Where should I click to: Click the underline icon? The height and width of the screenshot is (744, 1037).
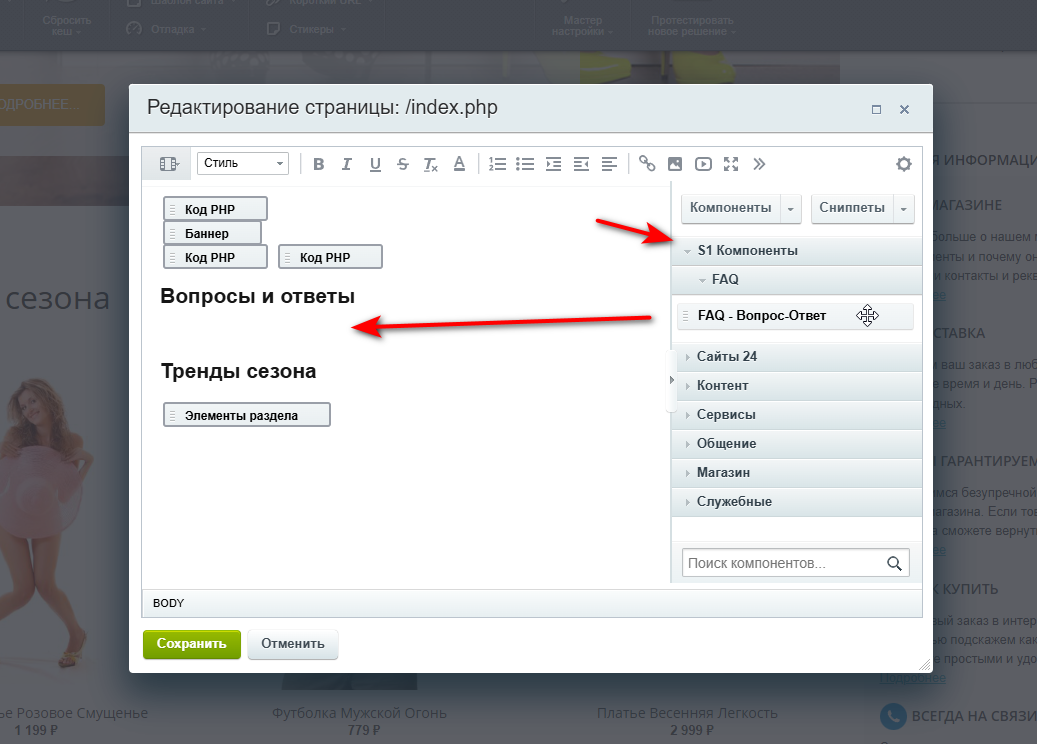tap(375, 164)
